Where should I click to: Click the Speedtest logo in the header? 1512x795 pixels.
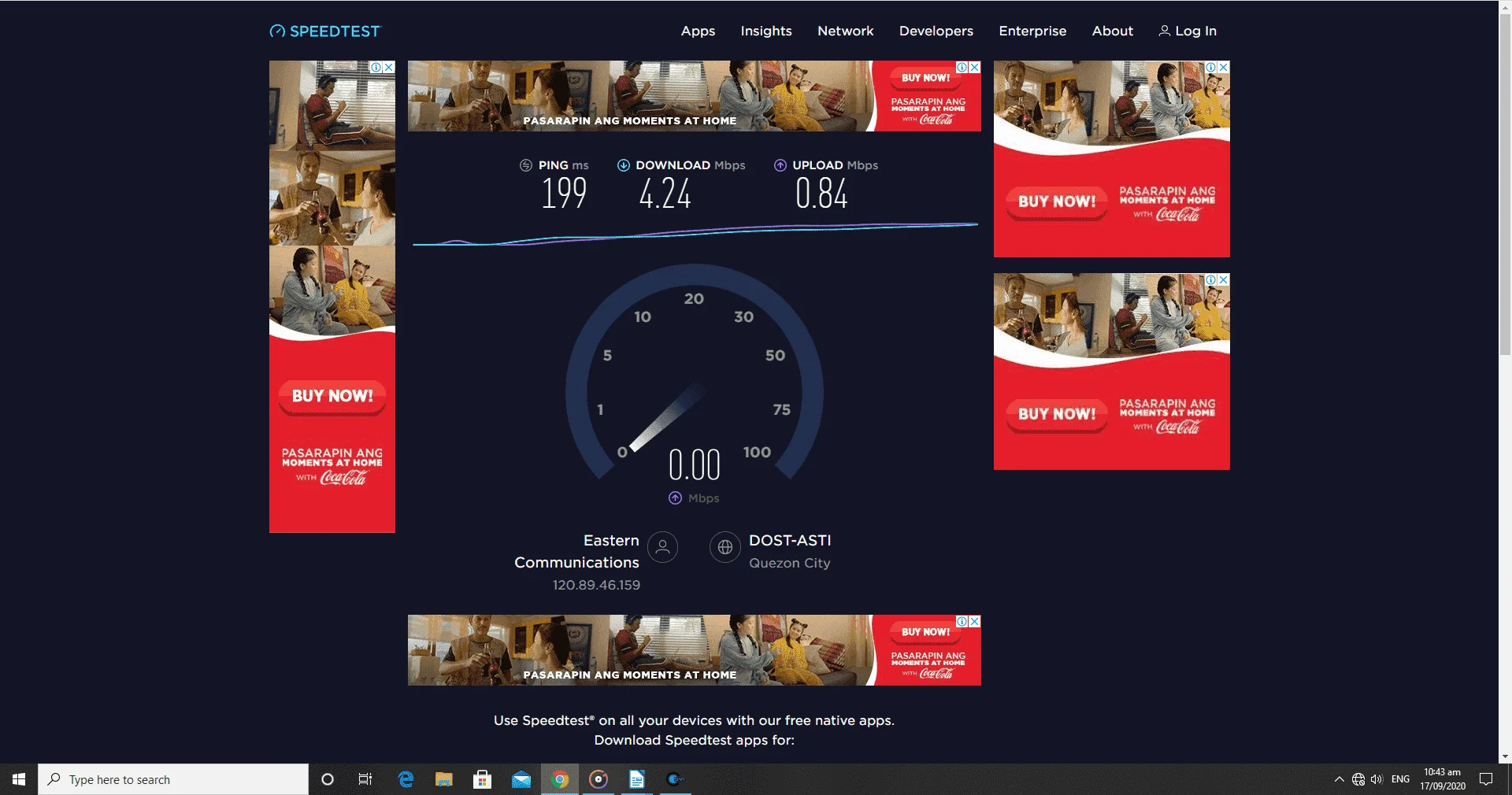click(x=325, y=31)
